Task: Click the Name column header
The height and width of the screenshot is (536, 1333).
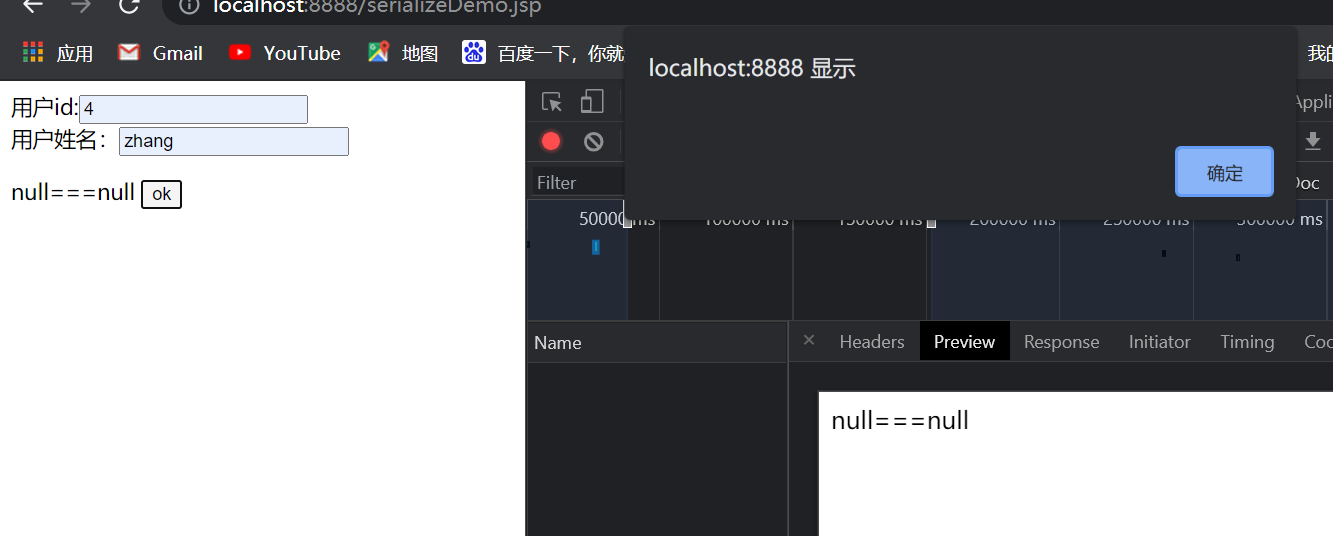Action: (x=657, y=343)
